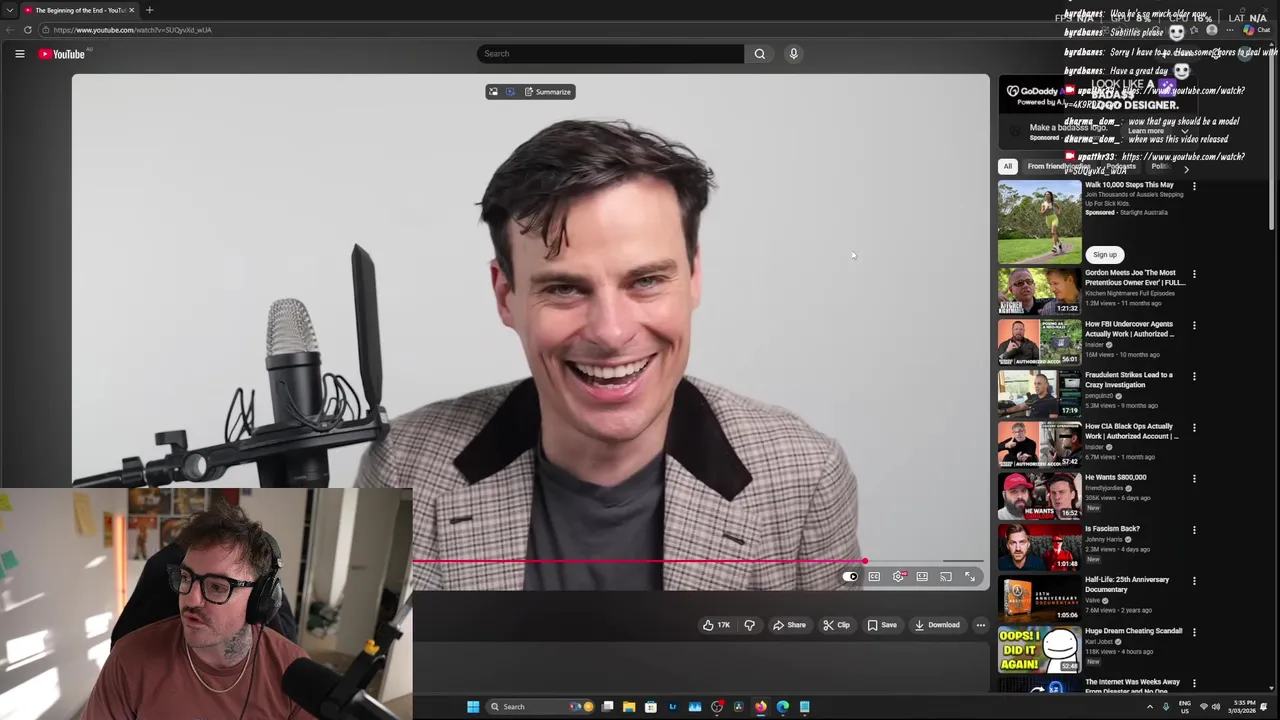Image resolution: width=1280 pixels, height=720 pixels.
Task: Open 'Is Fascism Back?' video title
Action: (1112, 529)
